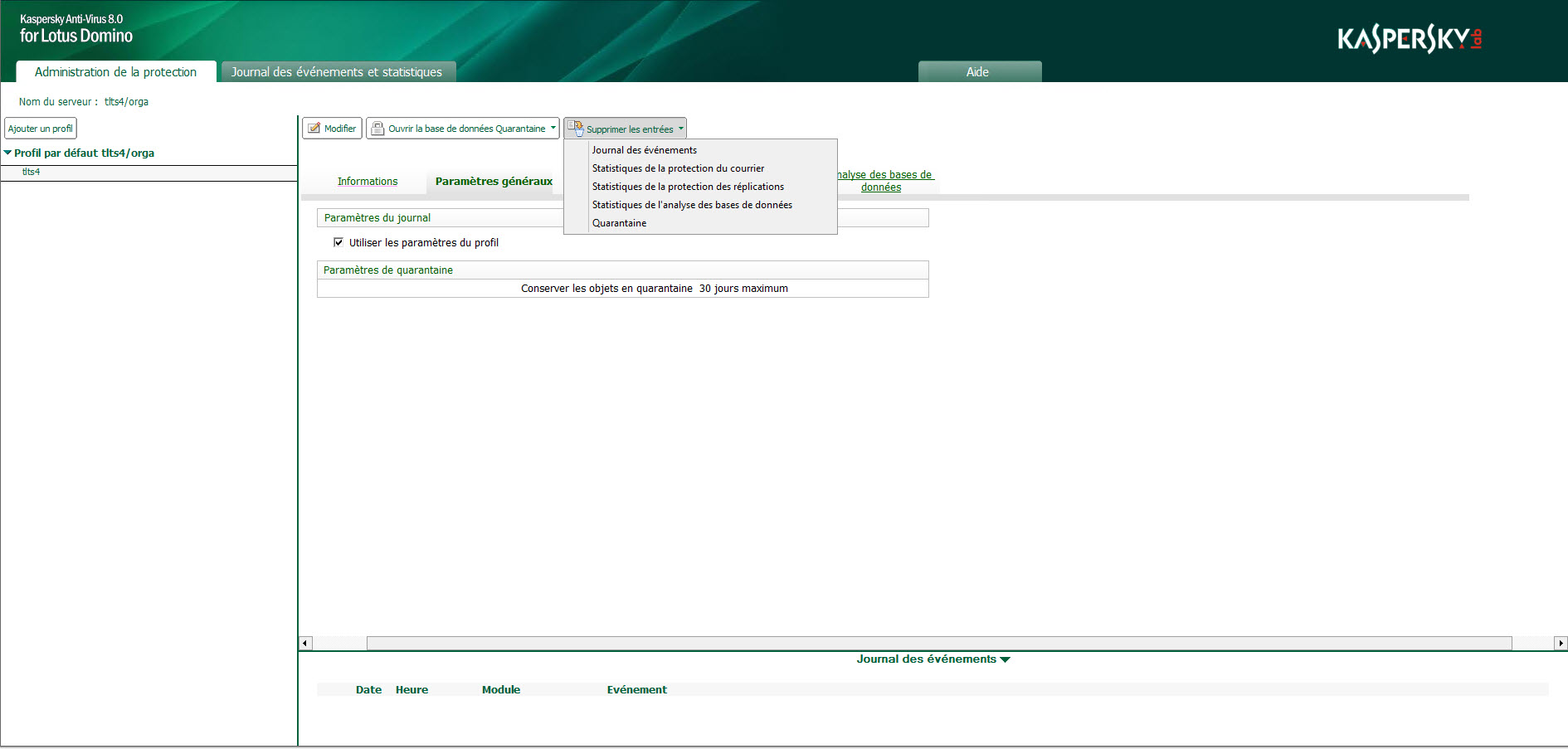Click the Modifier pencil icon

[x=314, y=129]
